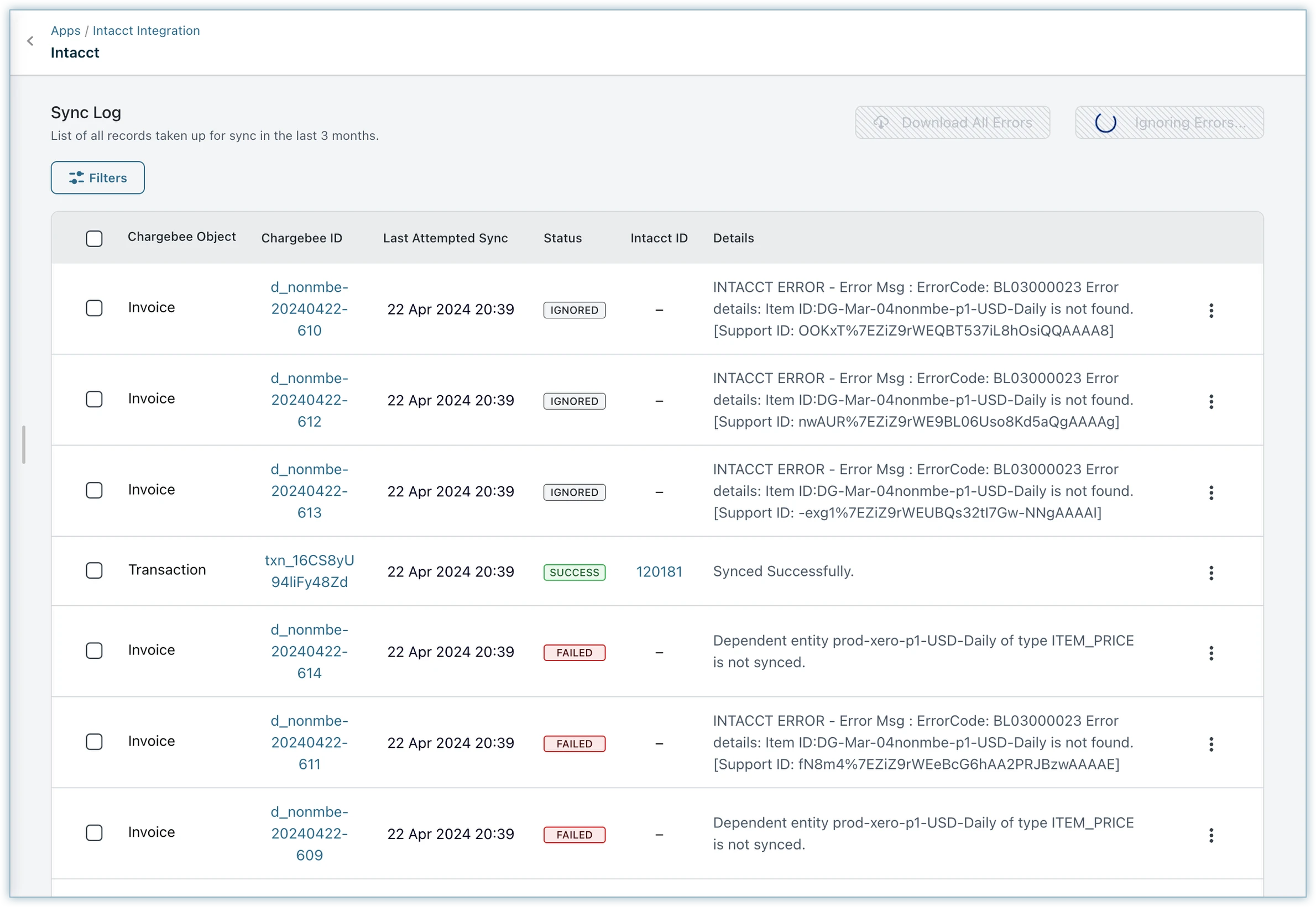Click the Download All Errors cloud icon
The image size is (1316, 907).
click(x=880, y=123)
